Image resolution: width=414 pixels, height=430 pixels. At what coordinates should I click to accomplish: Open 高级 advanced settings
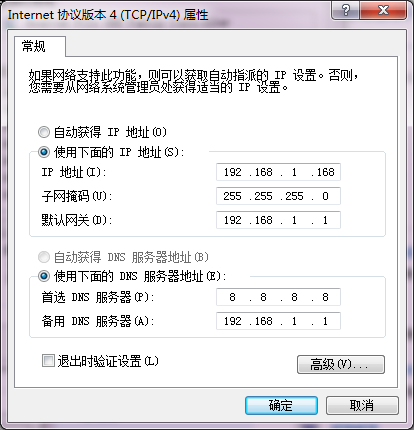coord(341,364)
